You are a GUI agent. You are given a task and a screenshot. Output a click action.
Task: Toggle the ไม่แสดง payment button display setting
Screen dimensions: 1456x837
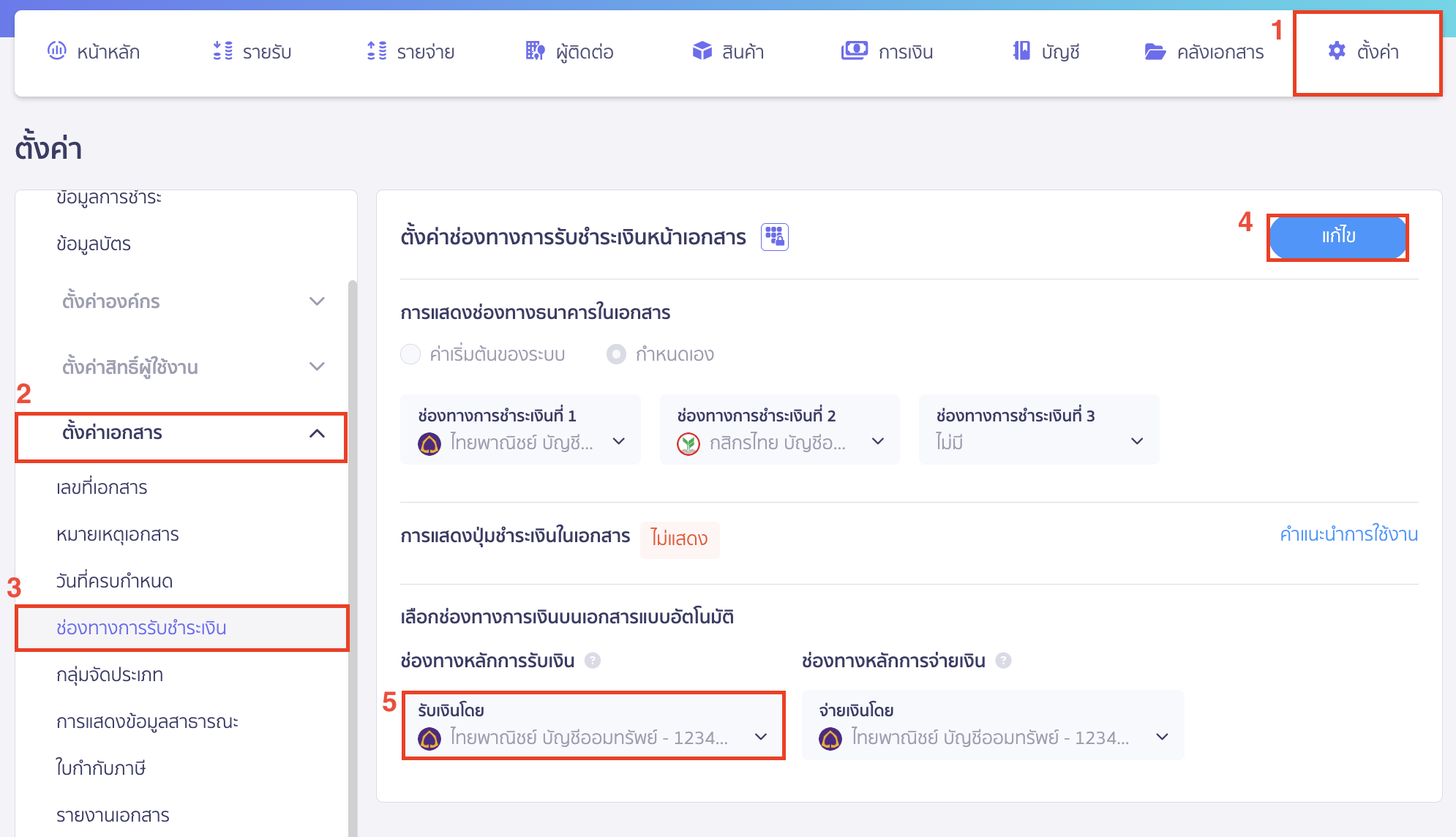[x=680, y=539]
